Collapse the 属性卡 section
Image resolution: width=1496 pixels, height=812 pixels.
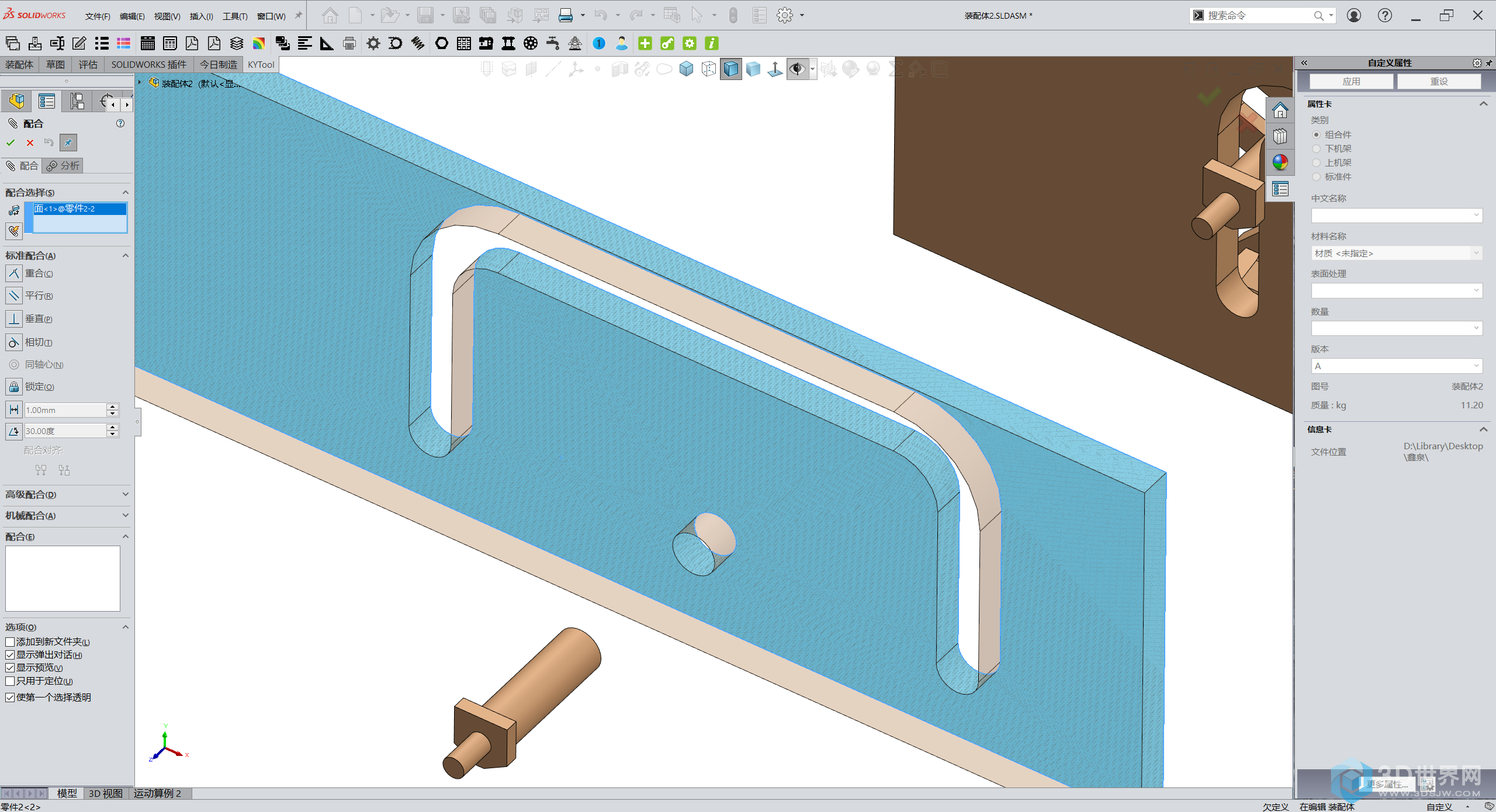(1483, 104)
